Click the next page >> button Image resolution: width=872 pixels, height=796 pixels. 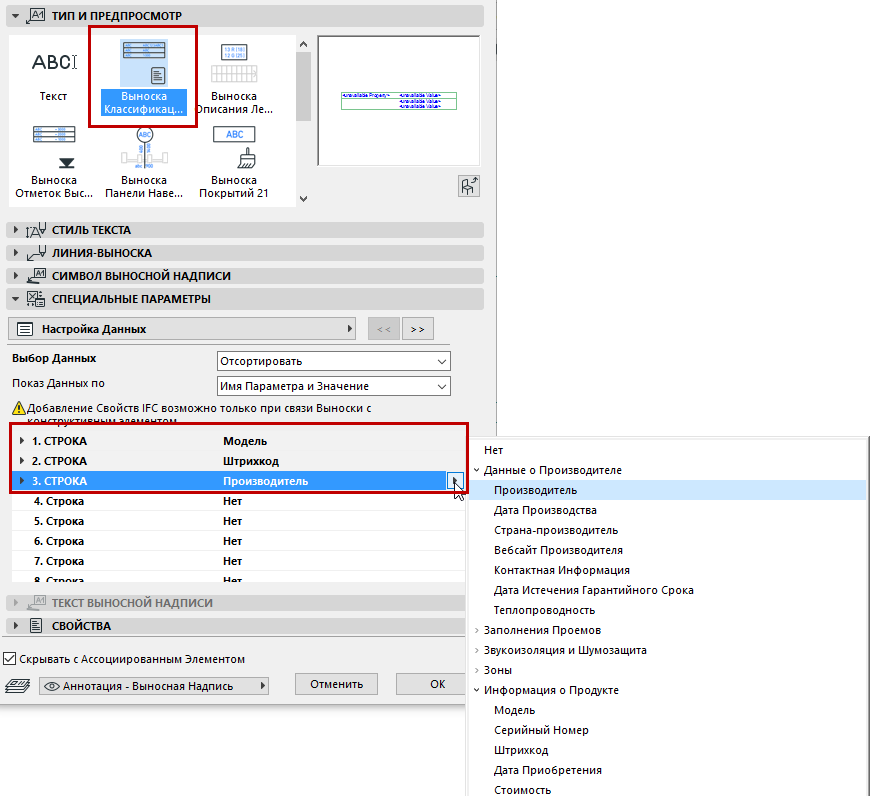(418, 329)
